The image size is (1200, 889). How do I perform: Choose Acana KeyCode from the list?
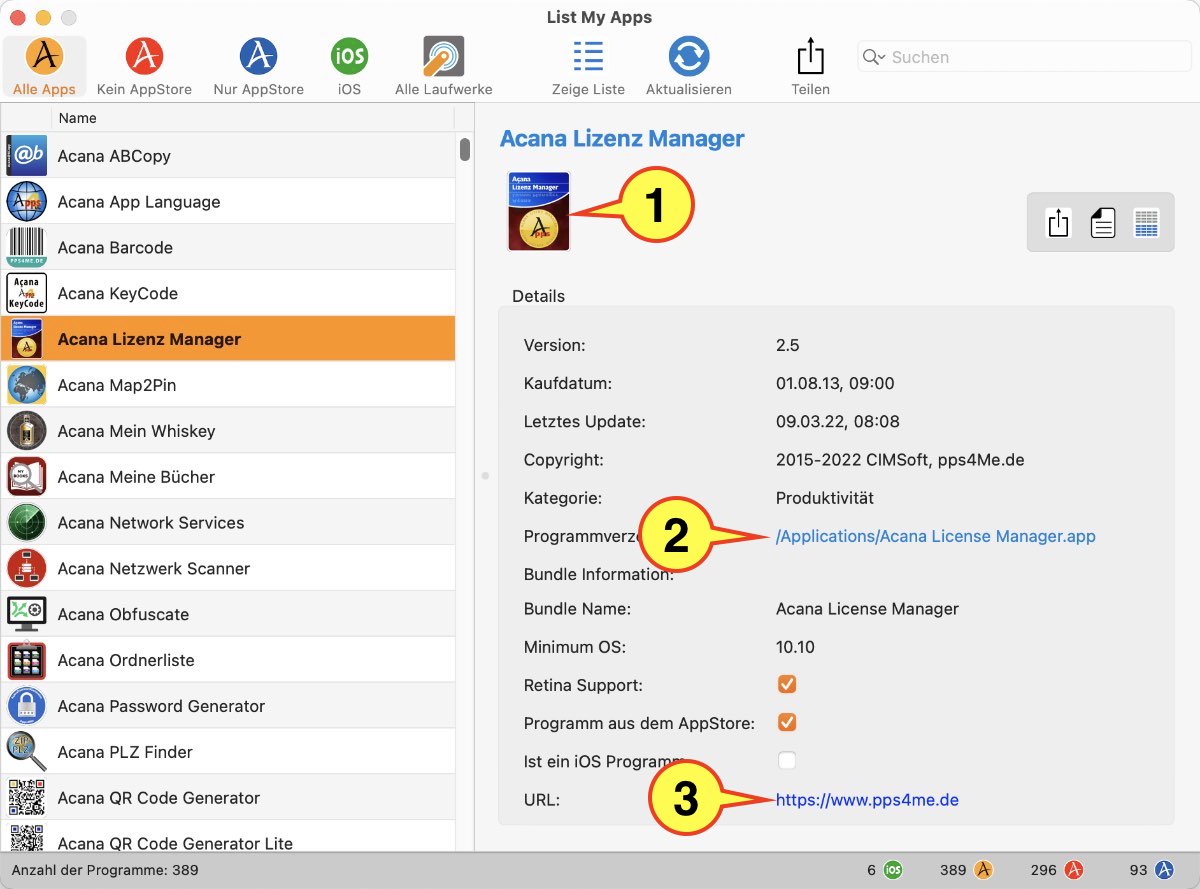pos(118,294)
